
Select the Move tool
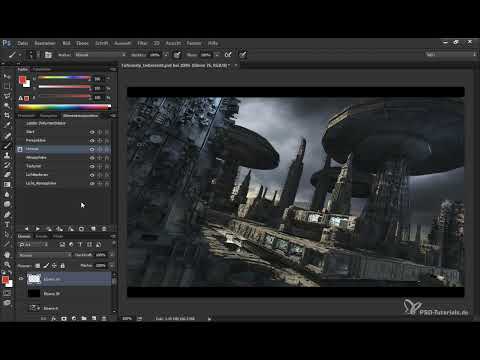click(7, 76)
